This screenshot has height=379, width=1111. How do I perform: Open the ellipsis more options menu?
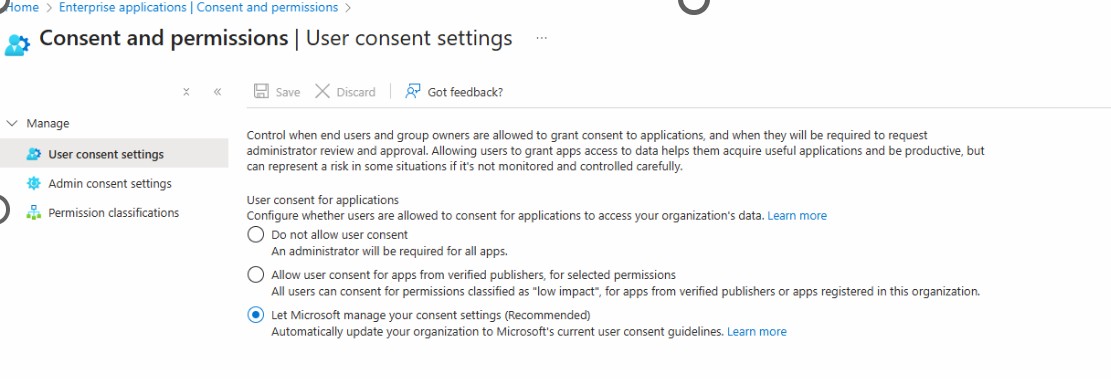[x=541, y=38]
